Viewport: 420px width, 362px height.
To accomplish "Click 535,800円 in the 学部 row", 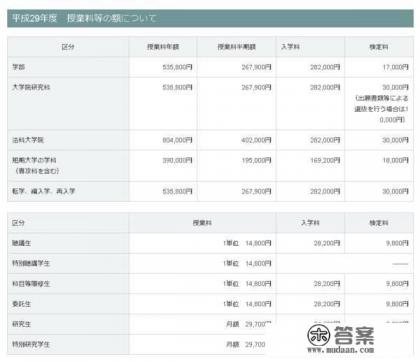I will [177, 67].
